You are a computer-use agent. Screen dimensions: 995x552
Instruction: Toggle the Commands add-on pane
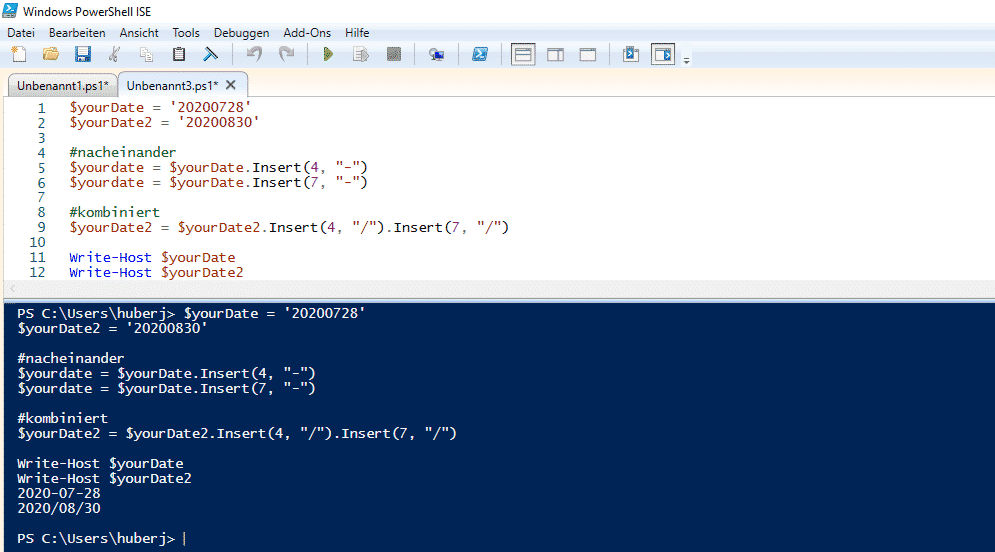(663, 55)
